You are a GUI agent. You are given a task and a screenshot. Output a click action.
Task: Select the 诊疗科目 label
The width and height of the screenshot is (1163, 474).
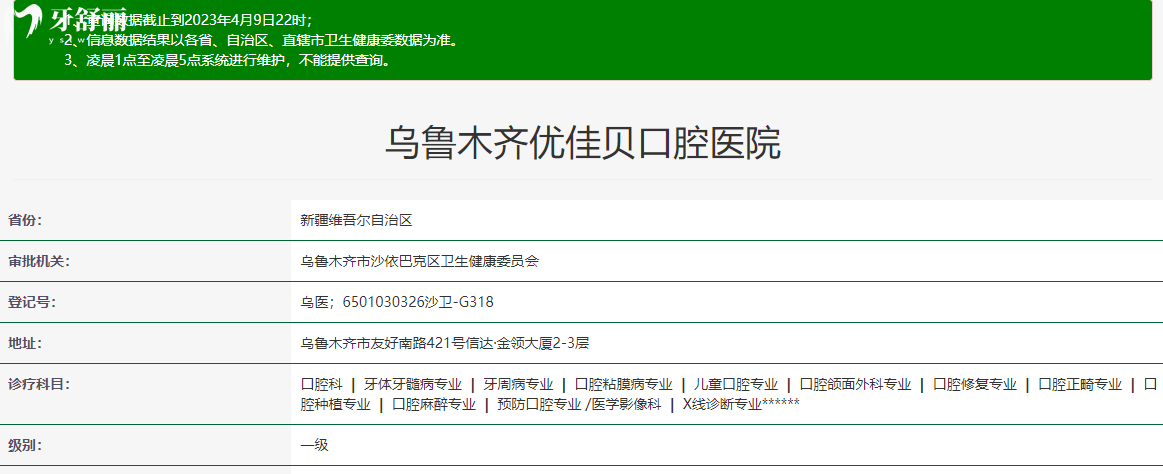click(39, 384)
